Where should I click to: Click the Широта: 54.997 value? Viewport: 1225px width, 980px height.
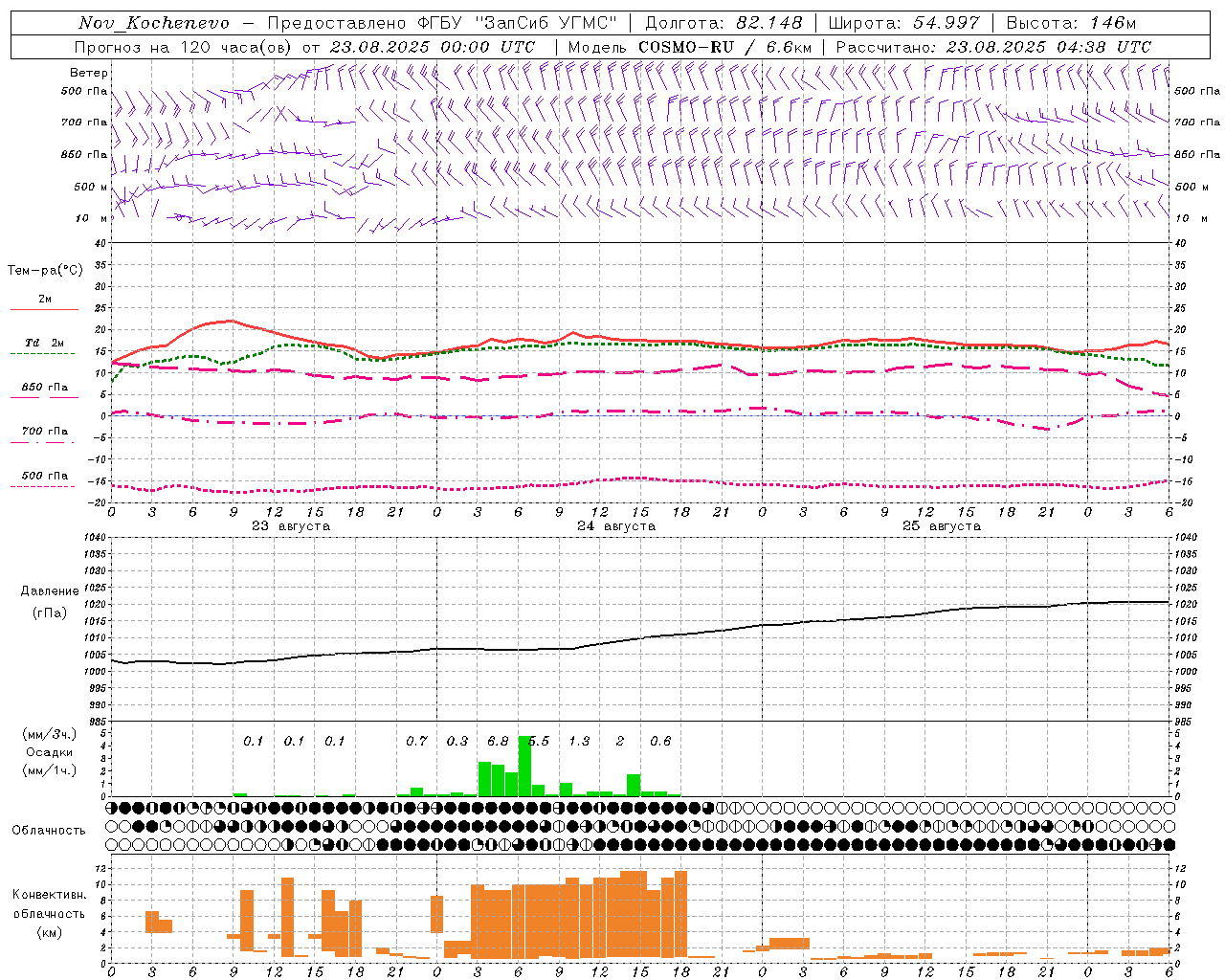click(x=904, y=23)
